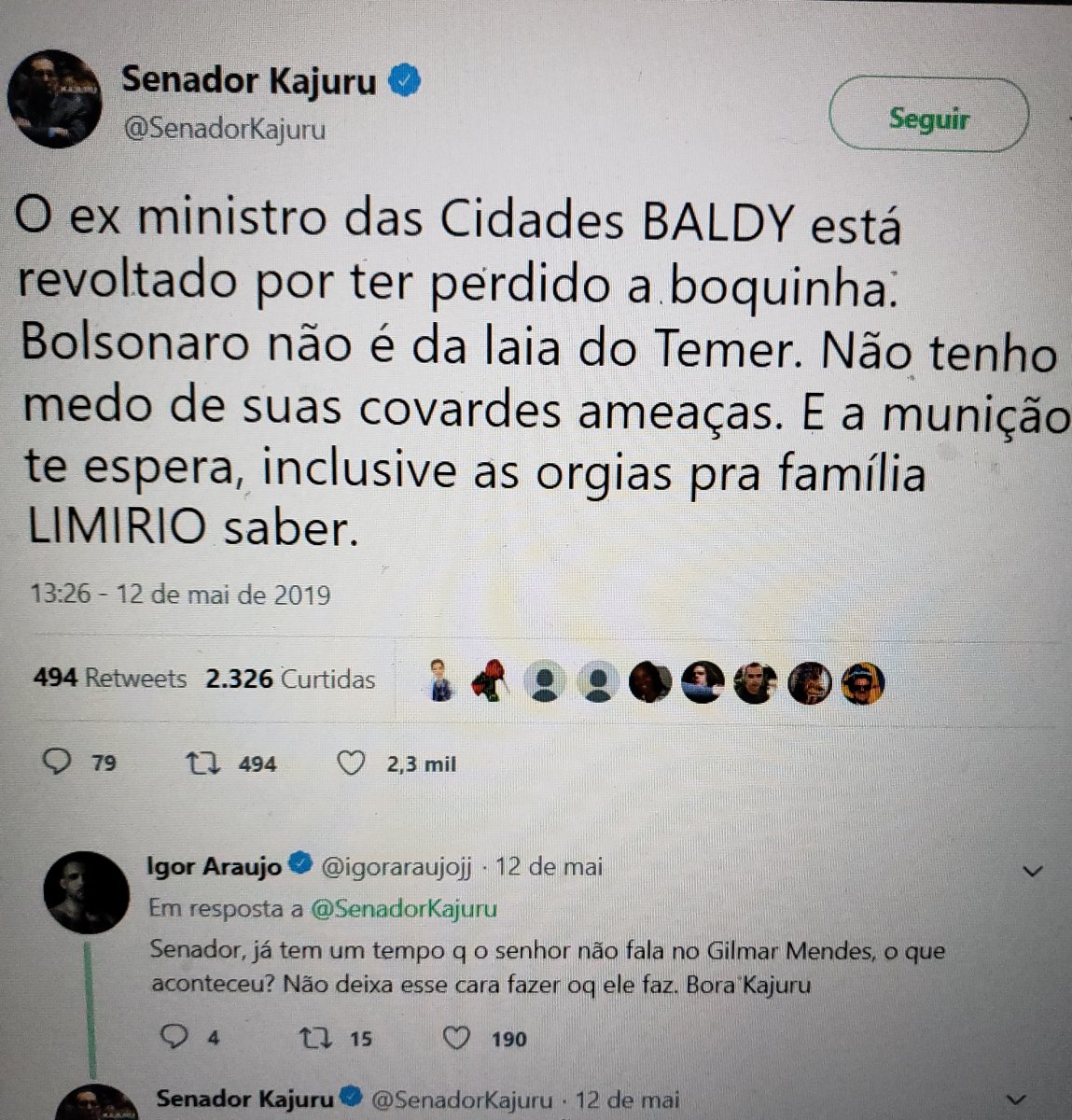1072x1120 pixels.
Task: Expand options chevron on Igor Araujo's reply
Action: (1032, 872)
